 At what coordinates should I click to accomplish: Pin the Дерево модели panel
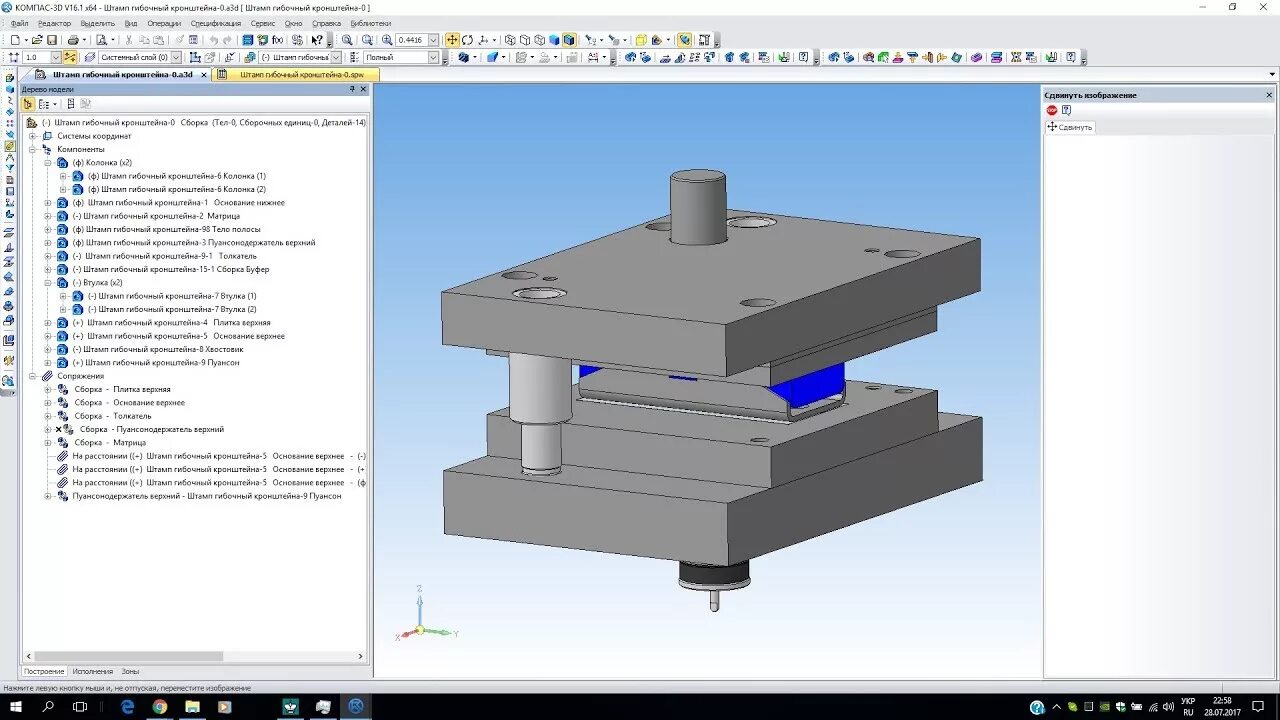[x=352, y=89]
